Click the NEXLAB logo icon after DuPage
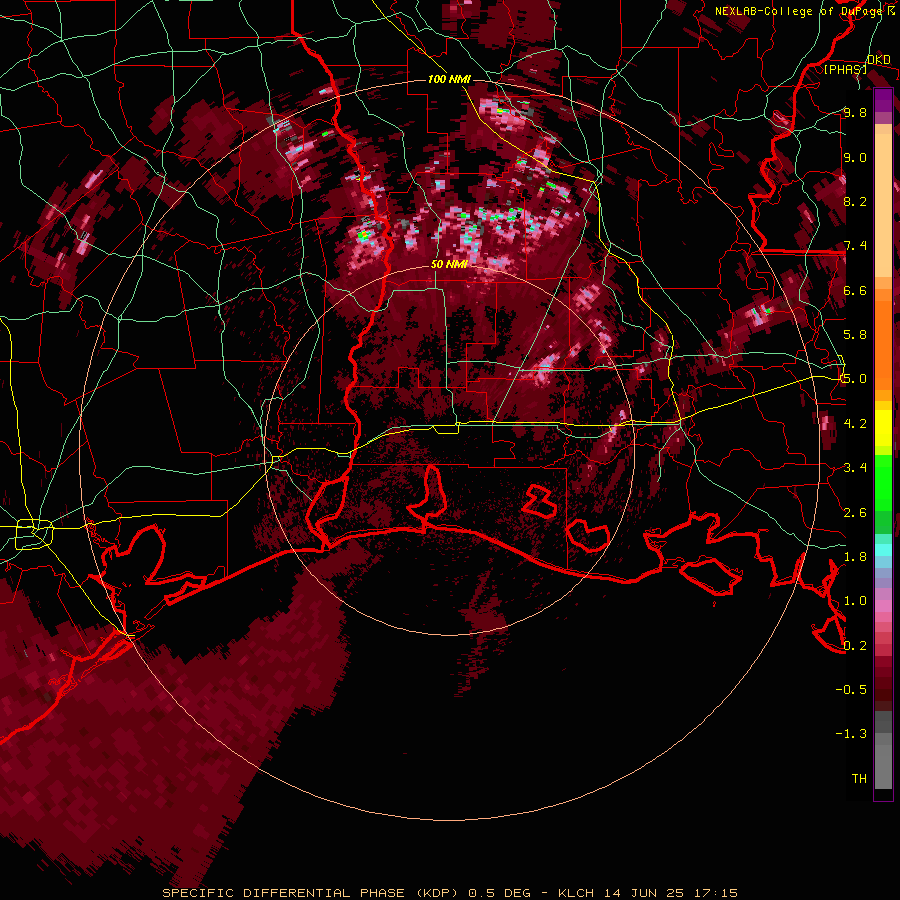Image resolution: width=900 pixels, height=900 pixels. click(891, 11)
